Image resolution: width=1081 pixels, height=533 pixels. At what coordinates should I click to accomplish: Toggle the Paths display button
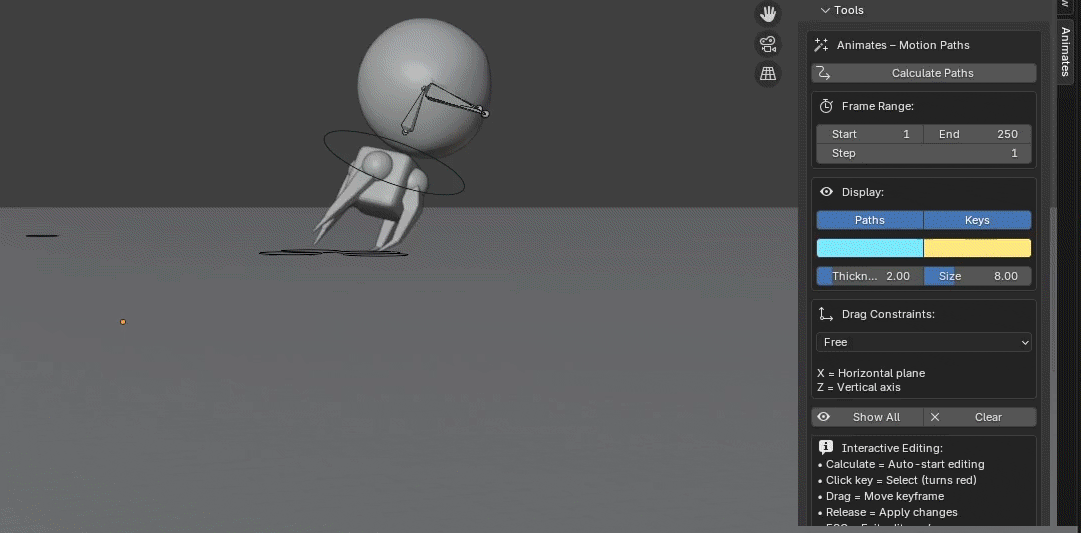point(869,220)
